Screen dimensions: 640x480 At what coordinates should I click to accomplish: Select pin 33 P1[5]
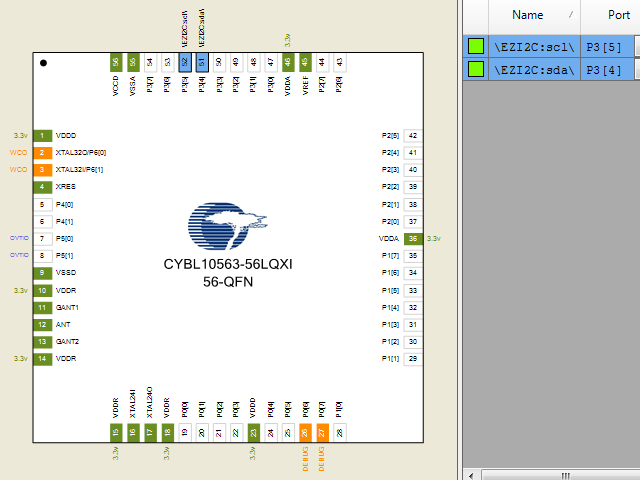tap(413, 291)
